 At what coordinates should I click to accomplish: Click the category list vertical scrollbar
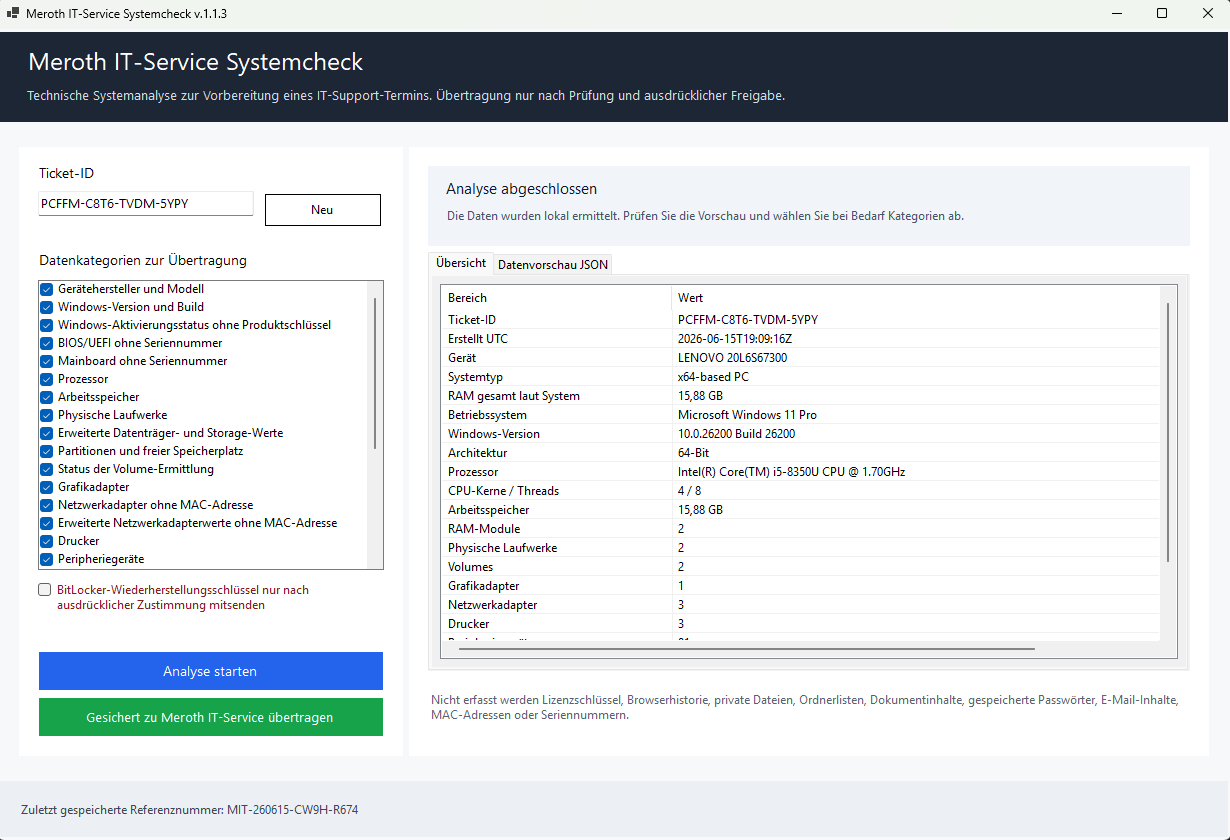[x=376, y=373]
